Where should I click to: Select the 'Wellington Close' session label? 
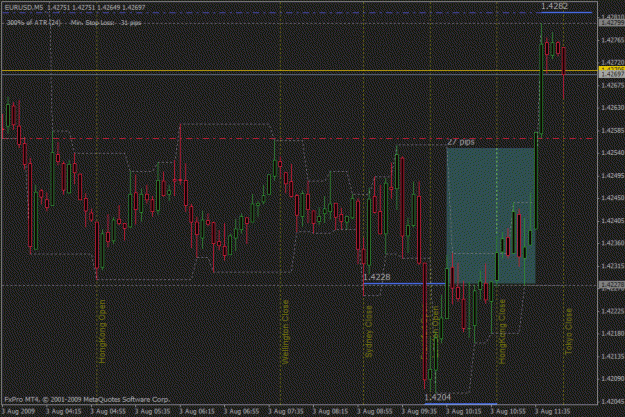pos(285,332)
